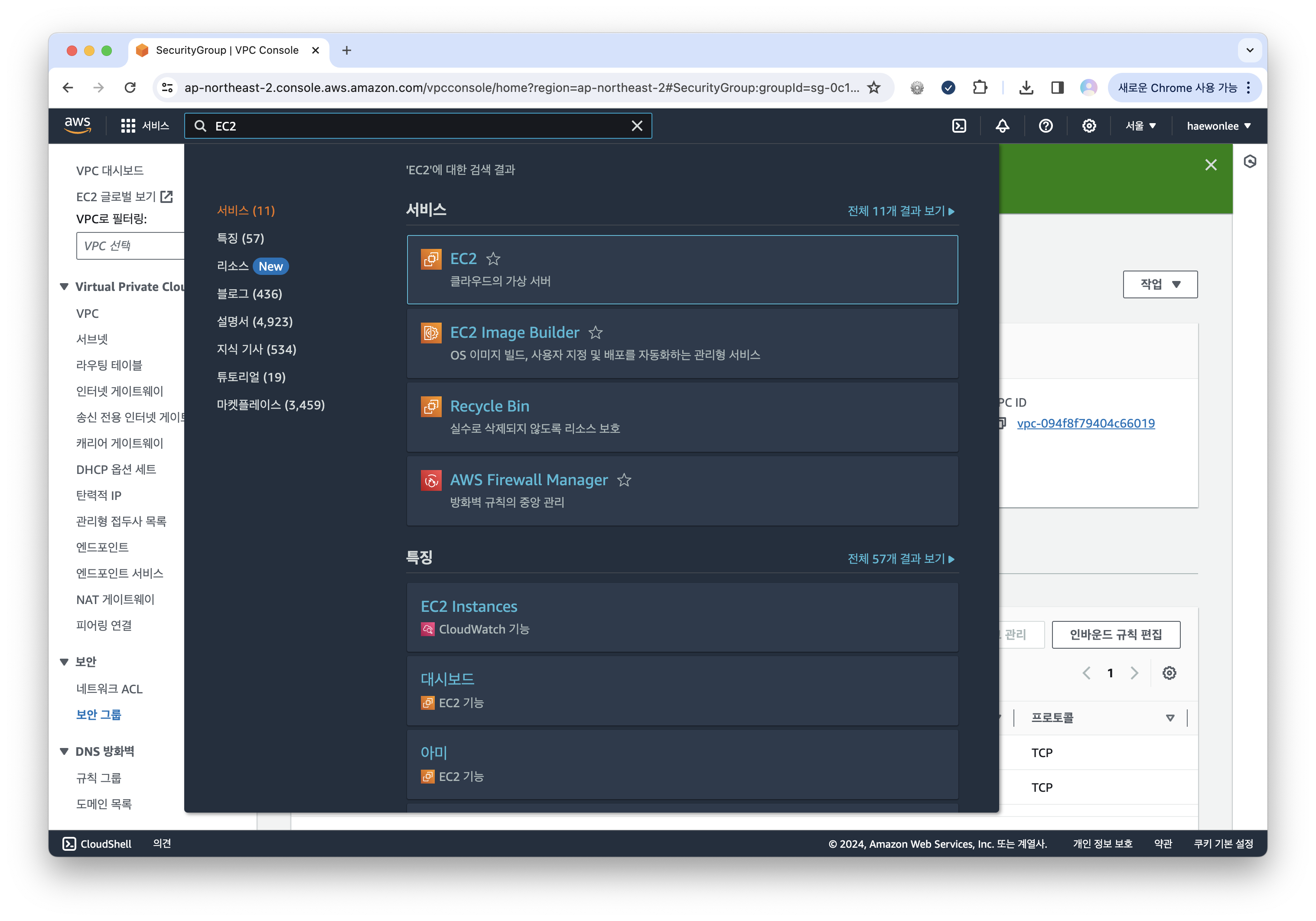Open the 서울 region selector
Screen dimensions: 1316x921
pos(1140,126)
